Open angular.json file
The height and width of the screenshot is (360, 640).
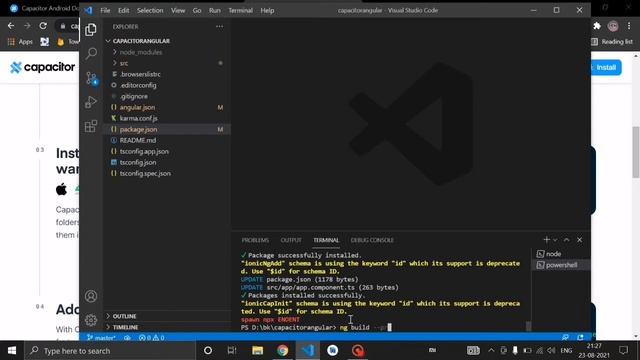click(x=167, y=107)
